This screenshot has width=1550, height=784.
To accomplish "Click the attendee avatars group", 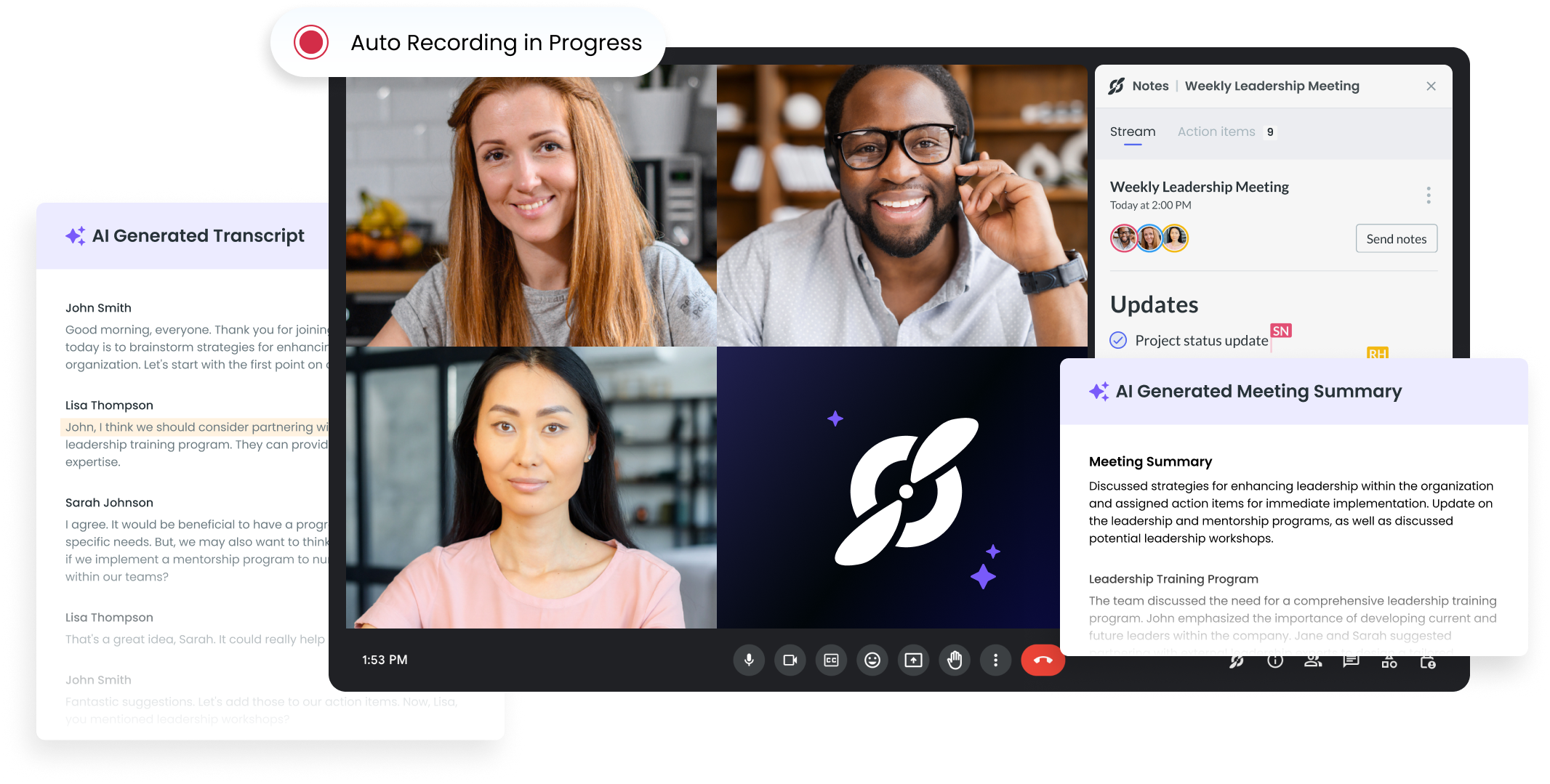I will (1149, 238).
